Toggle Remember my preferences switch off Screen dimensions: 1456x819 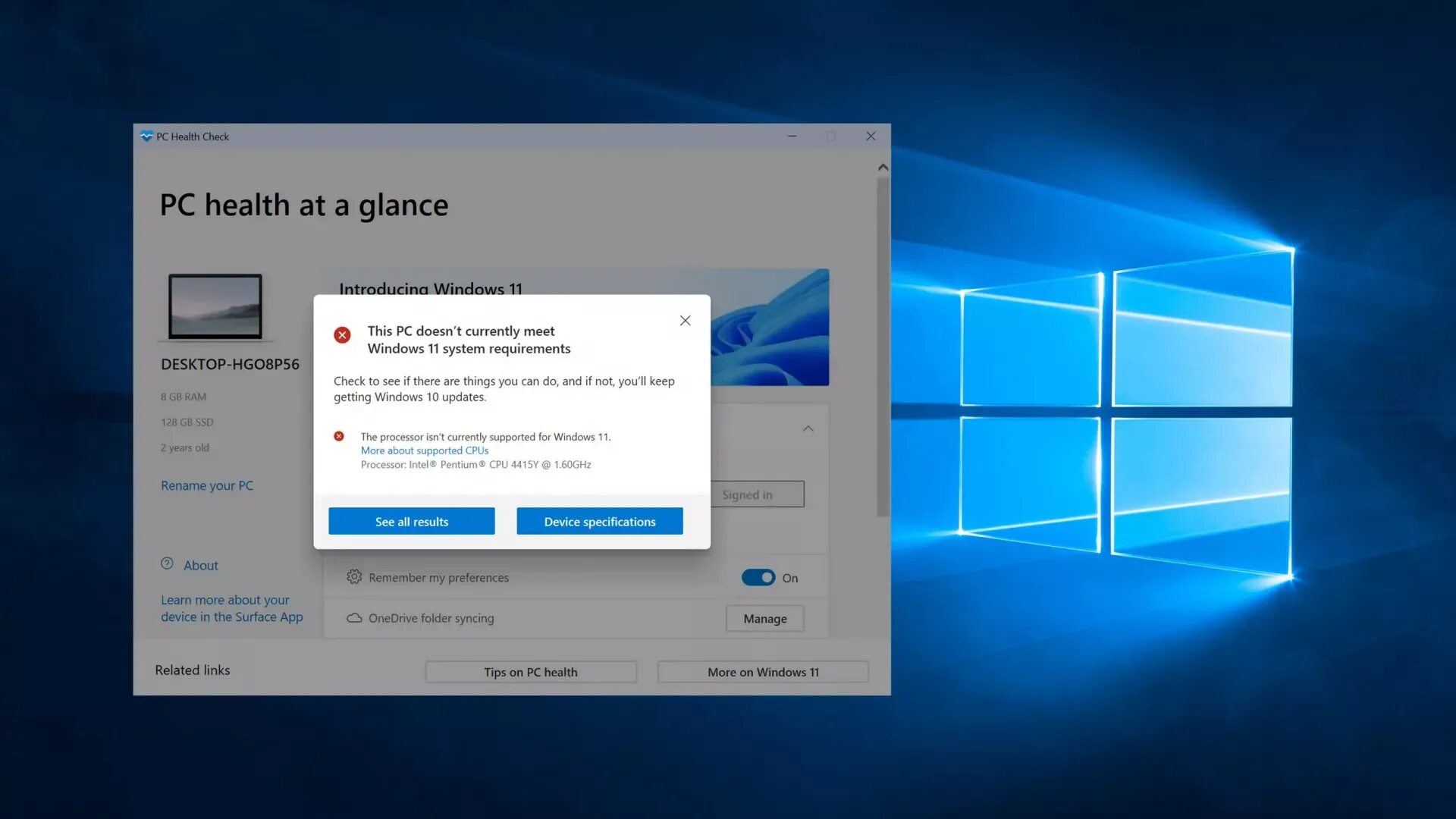coord(758,578)
